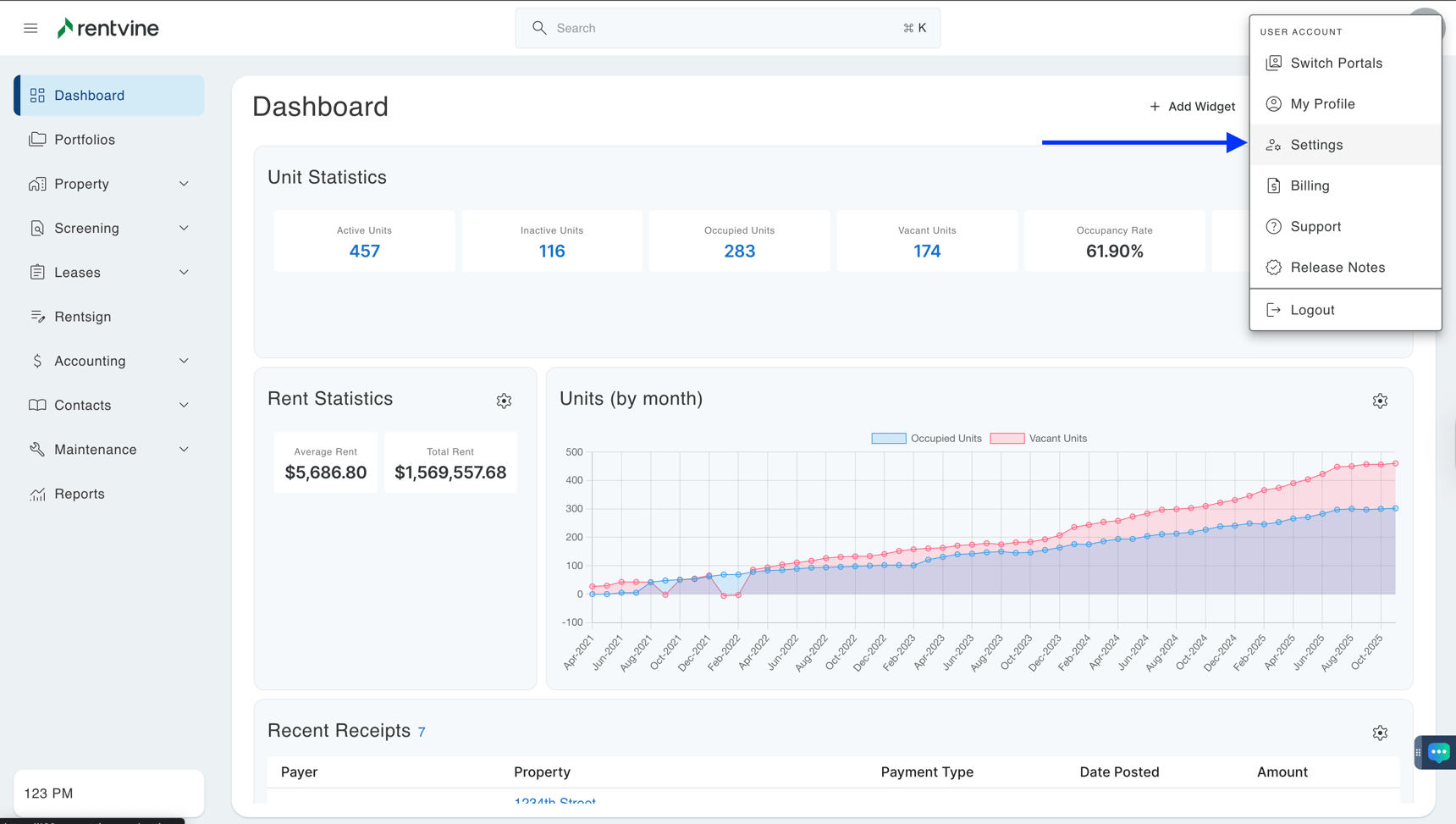Click the Add Widget button
This screenshot has width=1456, height=824.
point(1192,107)
